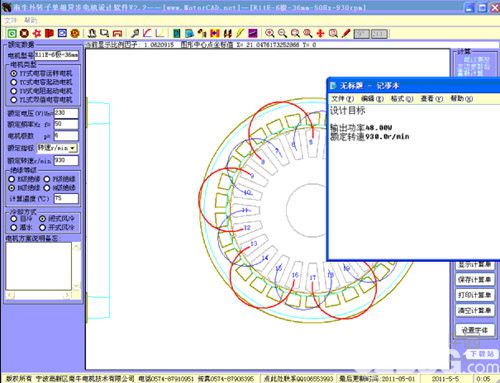
Task: Open the 帮助 menu in main window
Action: [x=30, y=21]
